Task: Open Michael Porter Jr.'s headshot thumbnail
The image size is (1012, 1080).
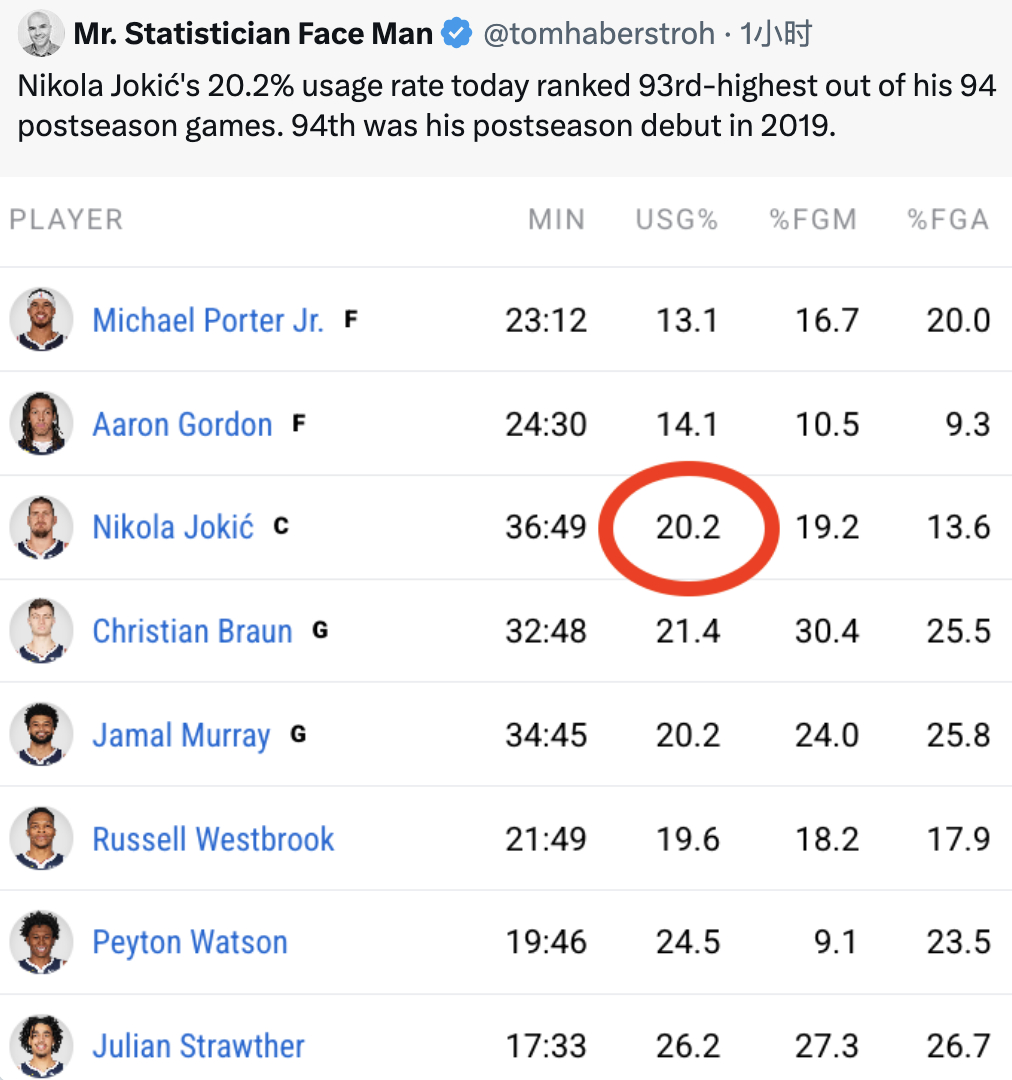Action: [x=41, y=320]
